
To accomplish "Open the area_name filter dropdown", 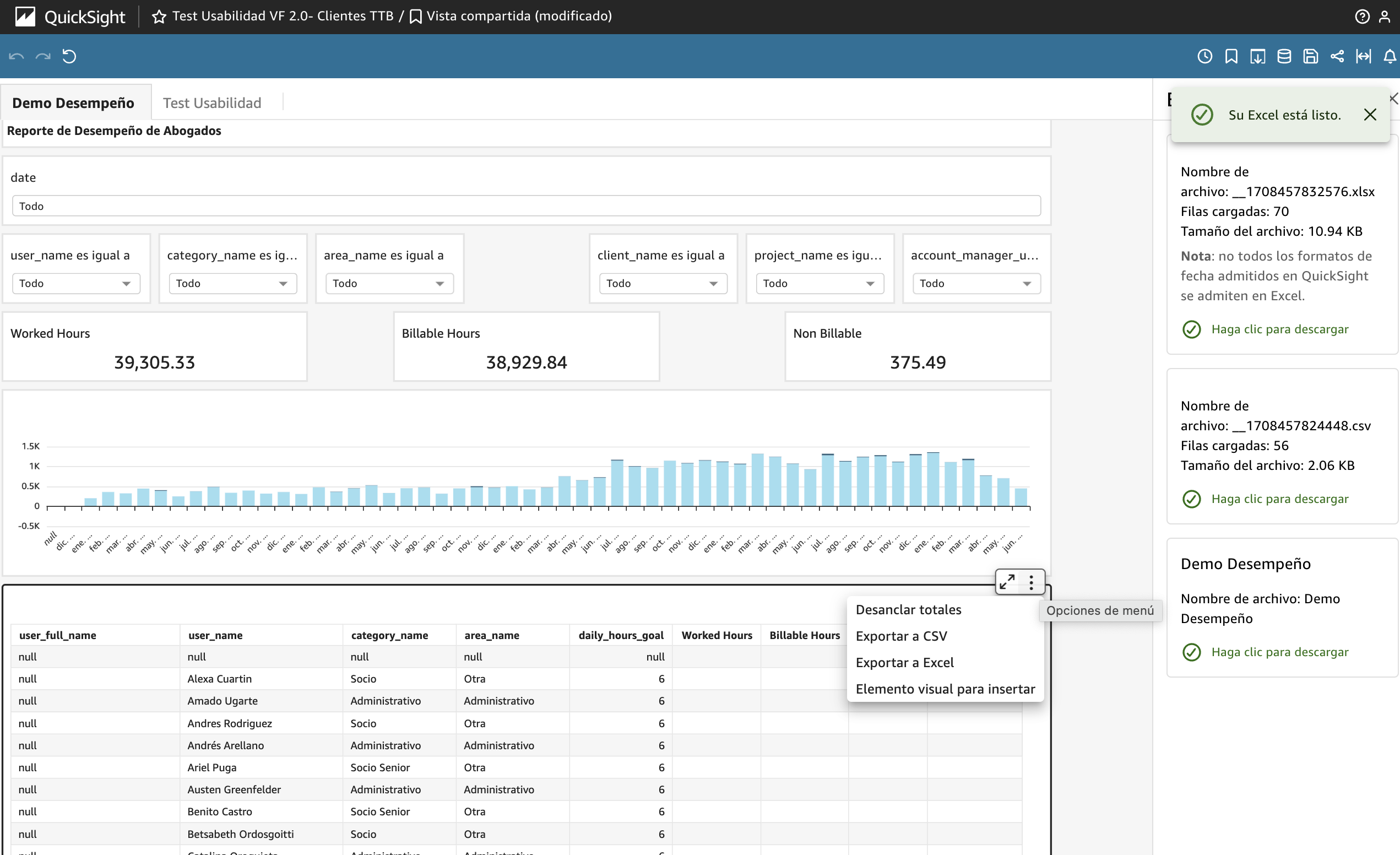I will 390,283.
